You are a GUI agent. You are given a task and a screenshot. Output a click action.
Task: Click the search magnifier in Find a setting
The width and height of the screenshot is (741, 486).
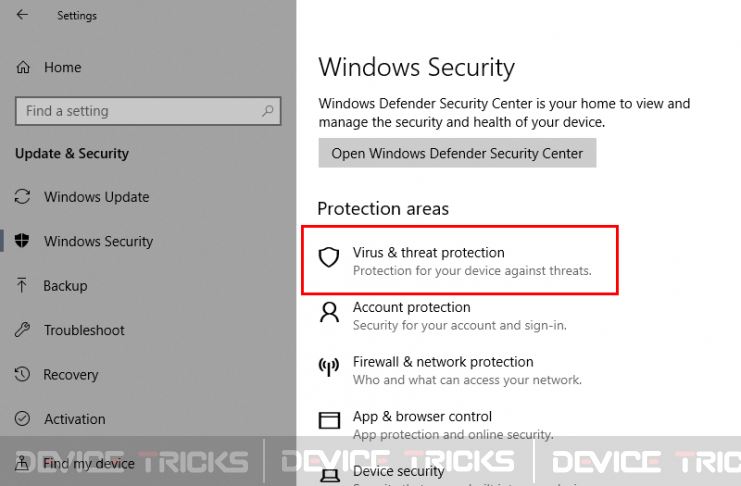267,111
